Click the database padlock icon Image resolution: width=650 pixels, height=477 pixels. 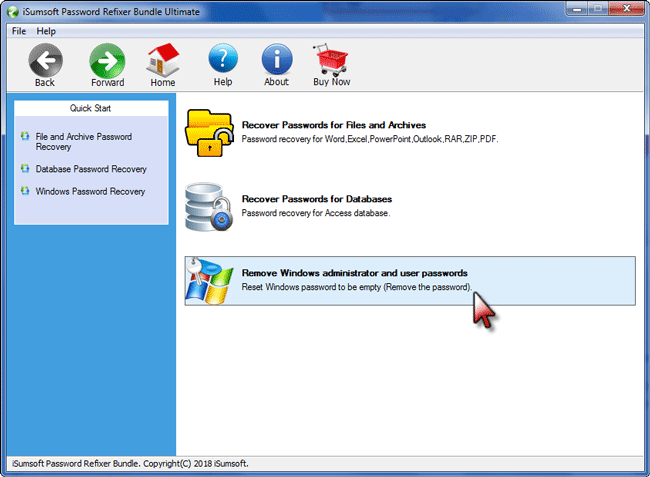click(x=209, y=207)
